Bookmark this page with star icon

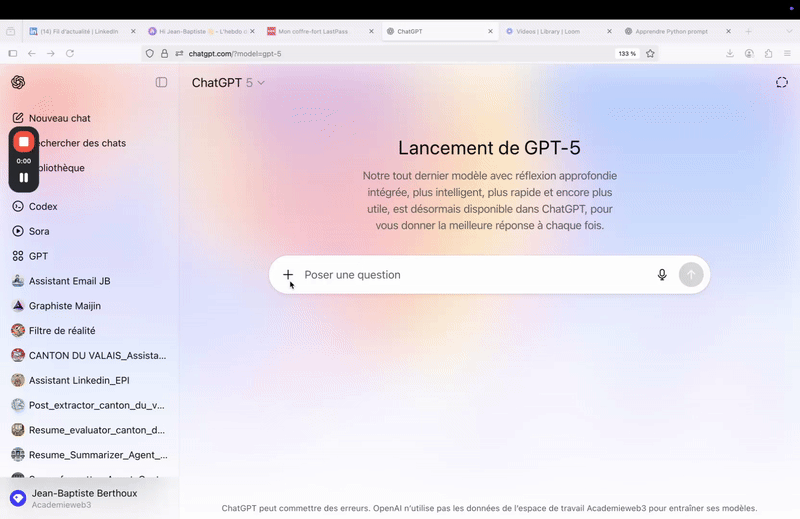(x=650, y=53)
